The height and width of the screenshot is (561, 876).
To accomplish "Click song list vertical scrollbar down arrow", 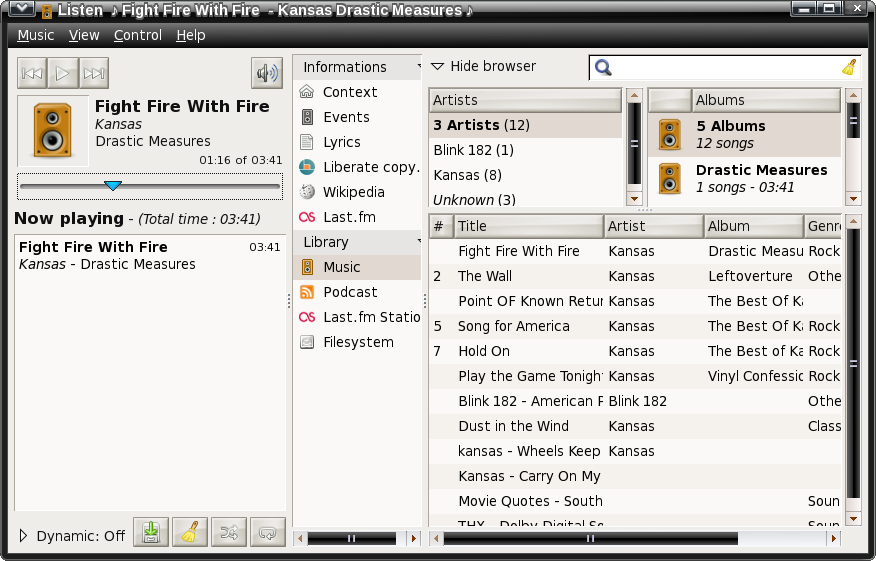I will coord(853,519).
